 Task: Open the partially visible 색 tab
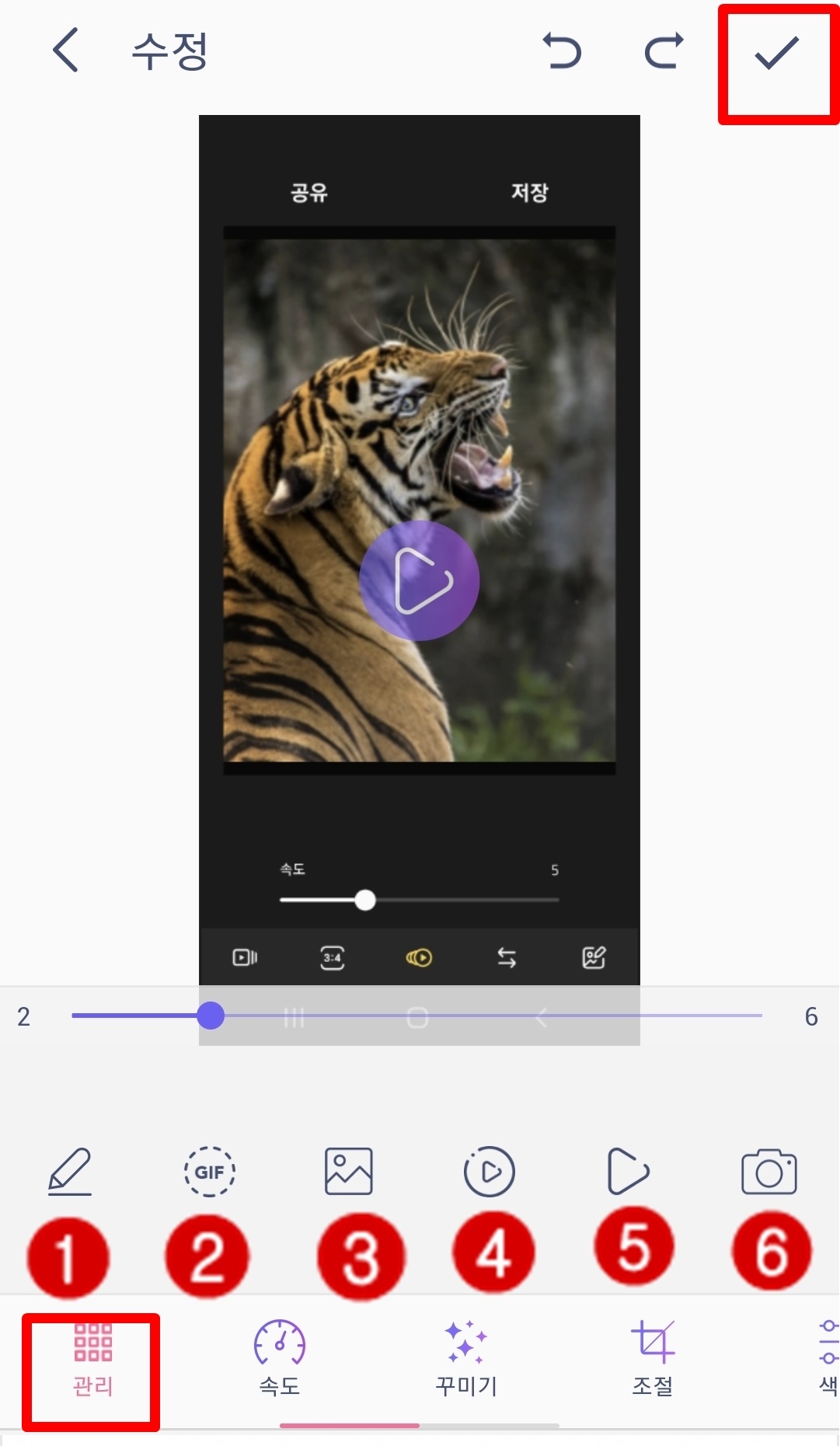point(828,1359)
